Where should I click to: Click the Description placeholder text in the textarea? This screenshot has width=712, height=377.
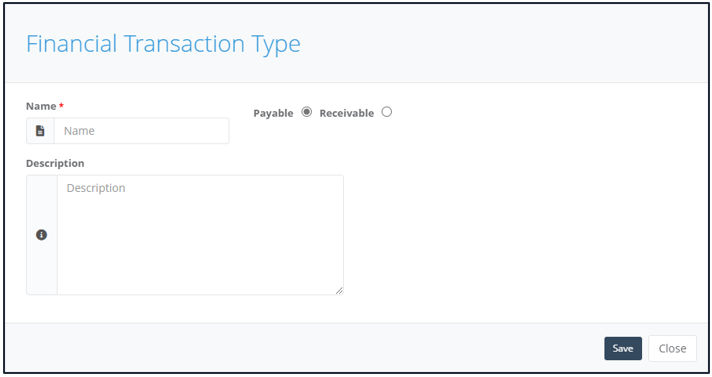[96, 188]
